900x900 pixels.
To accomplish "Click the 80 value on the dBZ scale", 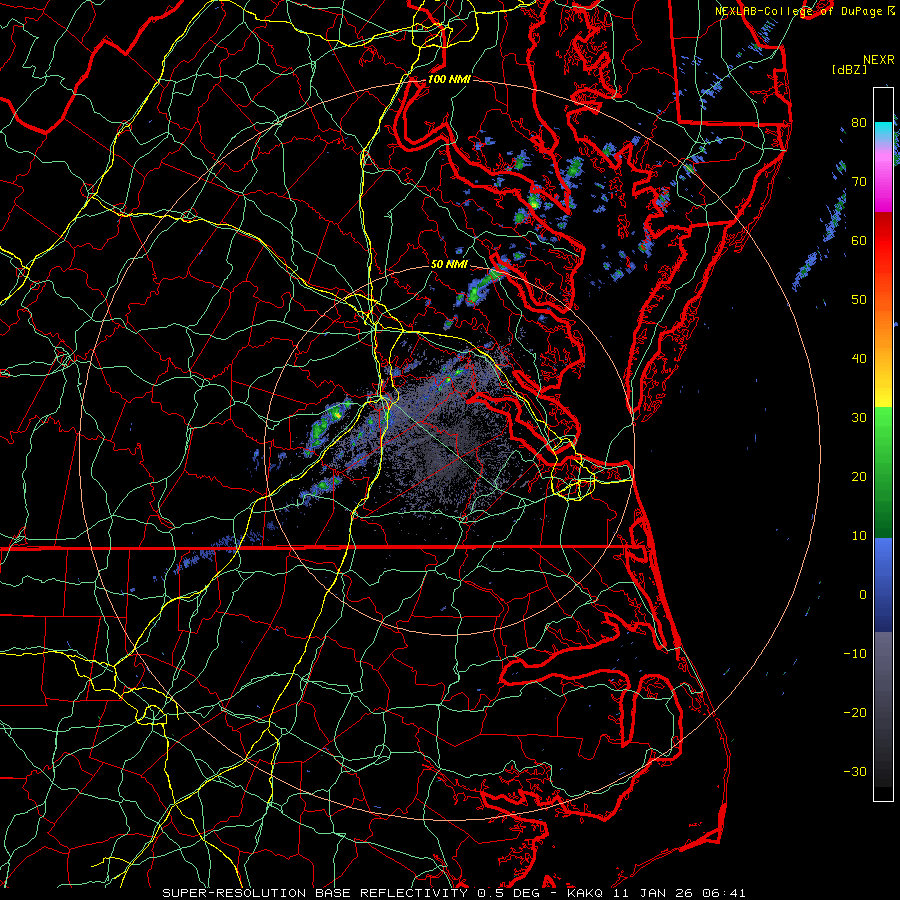I will 859,123.
